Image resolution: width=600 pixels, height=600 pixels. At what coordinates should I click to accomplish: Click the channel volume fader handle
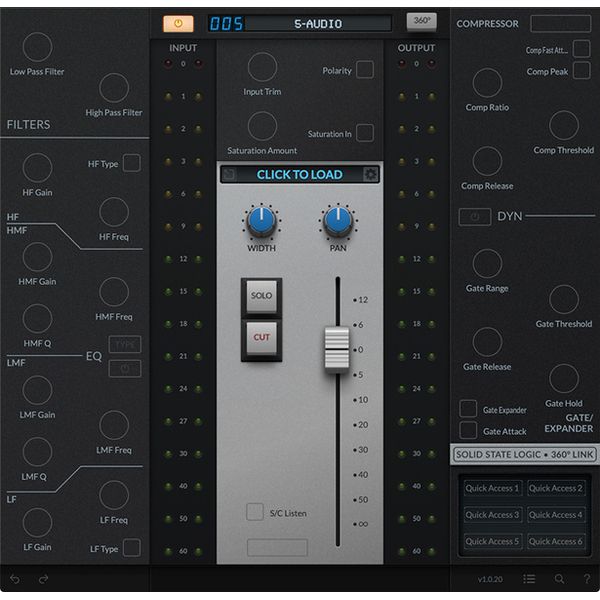click(x=337, y=350)
